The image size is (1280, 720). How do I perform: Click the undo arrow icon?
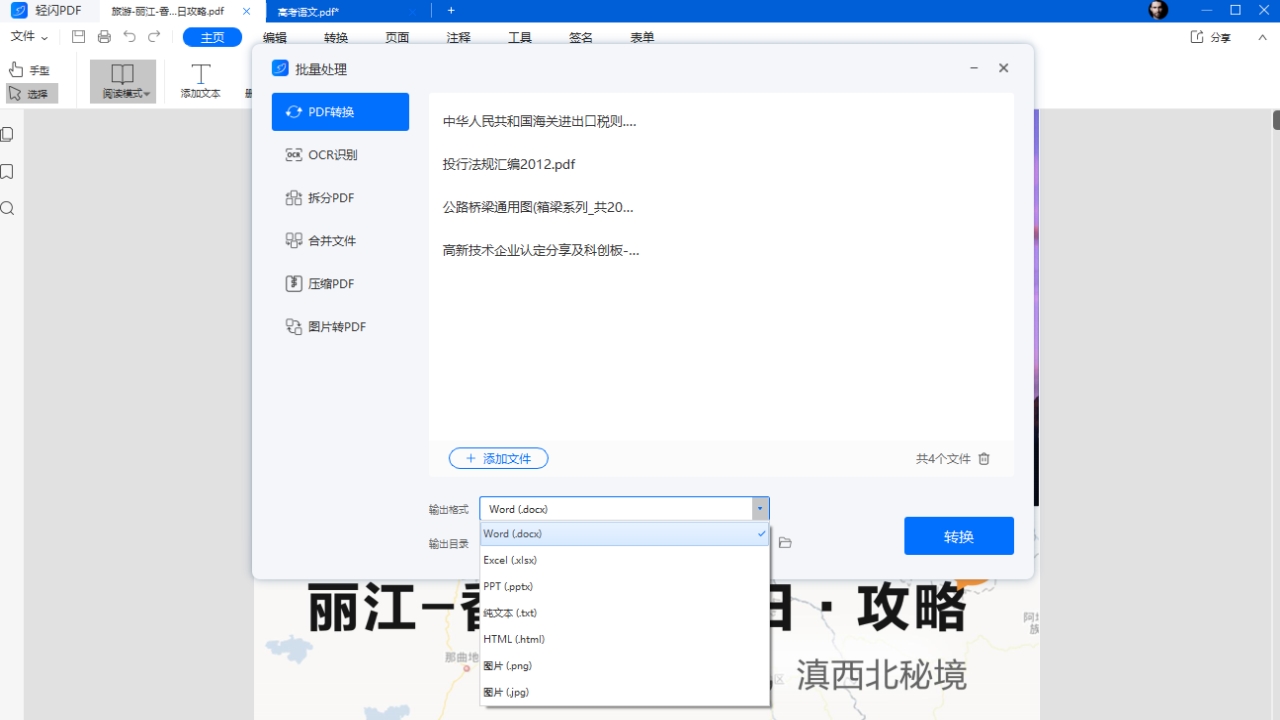[x=129, y=35]
